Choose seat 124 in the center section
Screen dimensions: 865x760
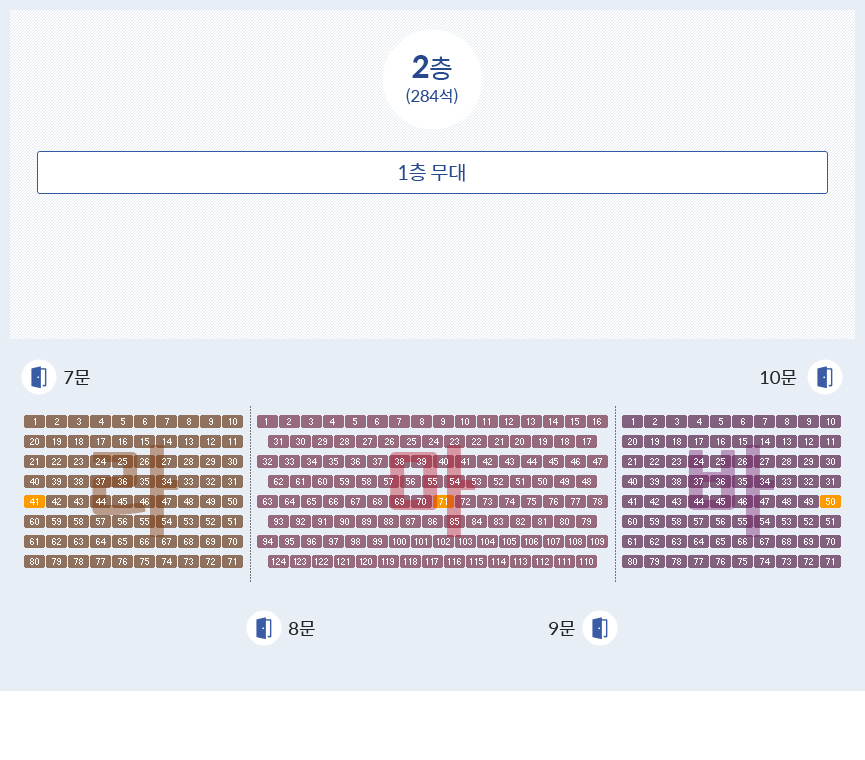click(278, 562)
